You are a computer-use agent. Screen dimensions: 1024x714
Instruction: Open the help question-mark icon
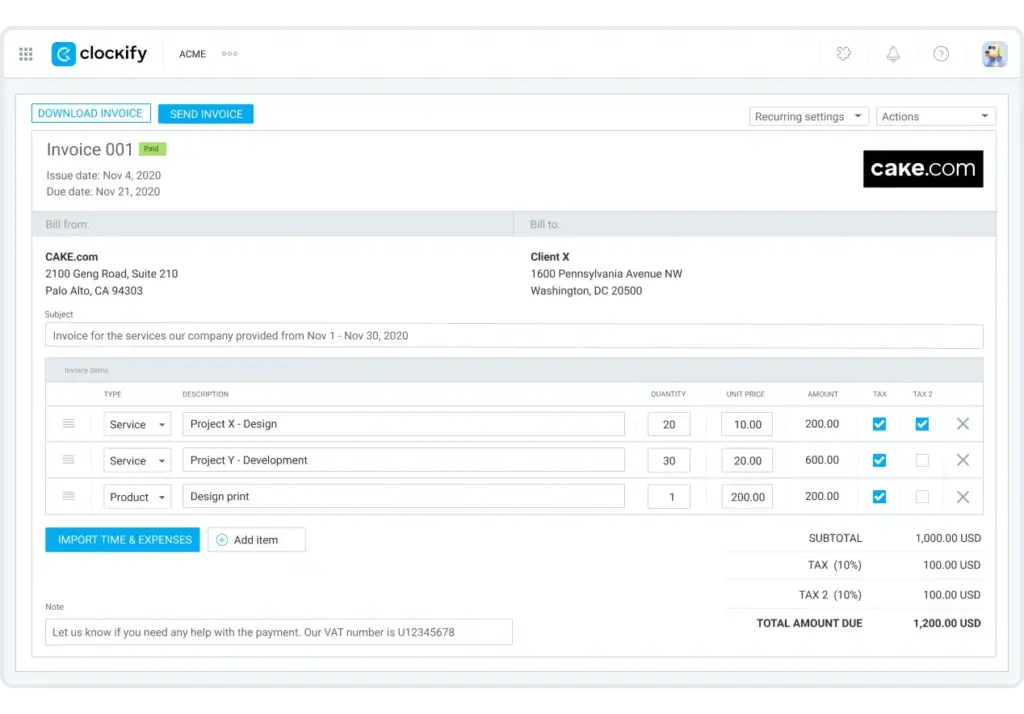tap(941, 54)
